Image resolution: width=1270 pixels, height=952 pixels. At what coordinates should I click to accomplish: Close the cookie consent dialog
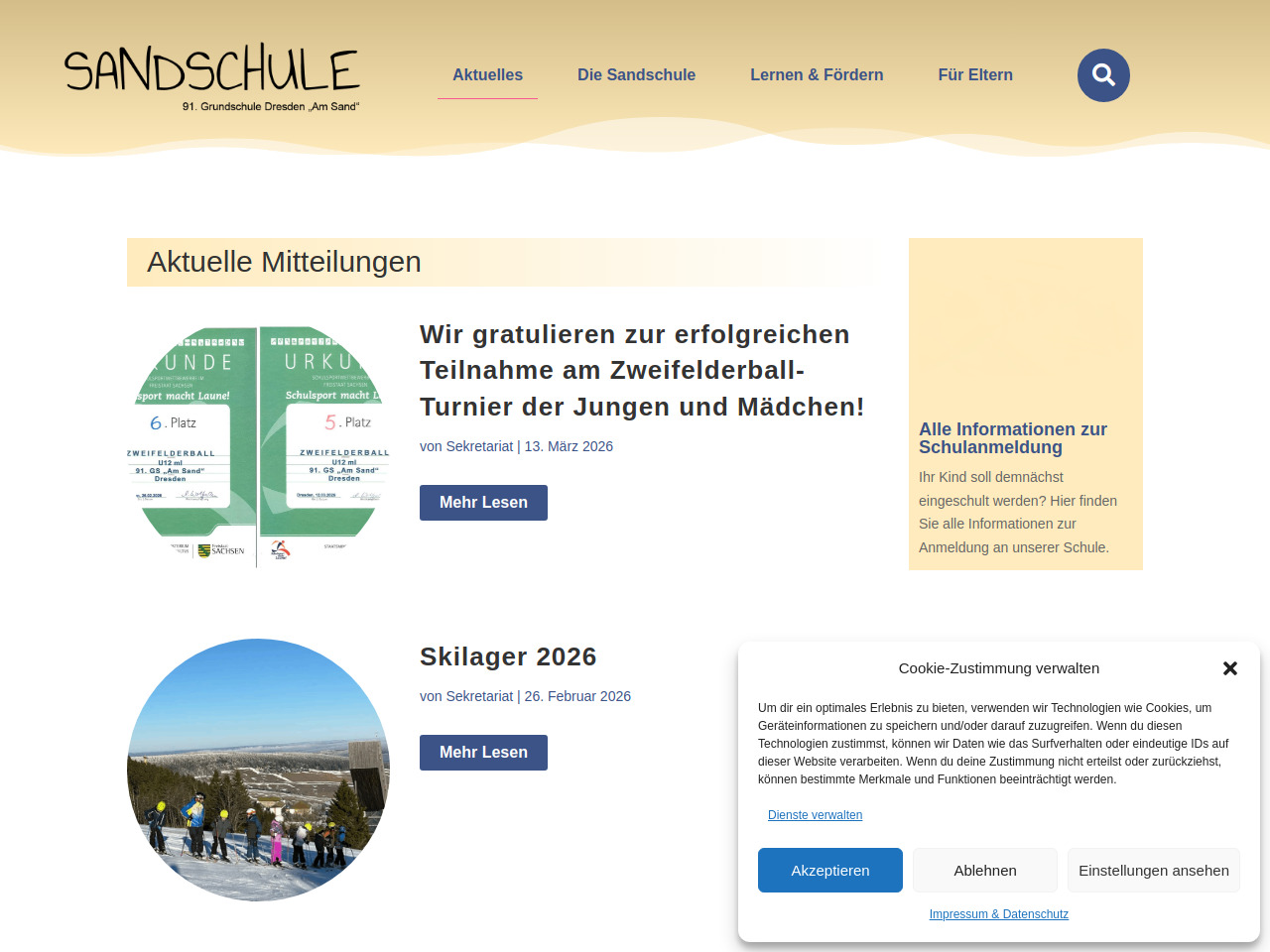(x=1230, y=668)
